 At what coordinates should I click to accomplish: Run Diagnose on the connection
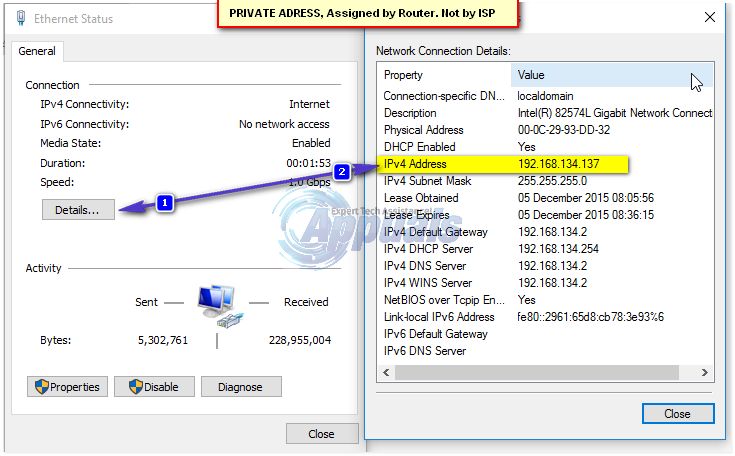click(x=241, y=387)
